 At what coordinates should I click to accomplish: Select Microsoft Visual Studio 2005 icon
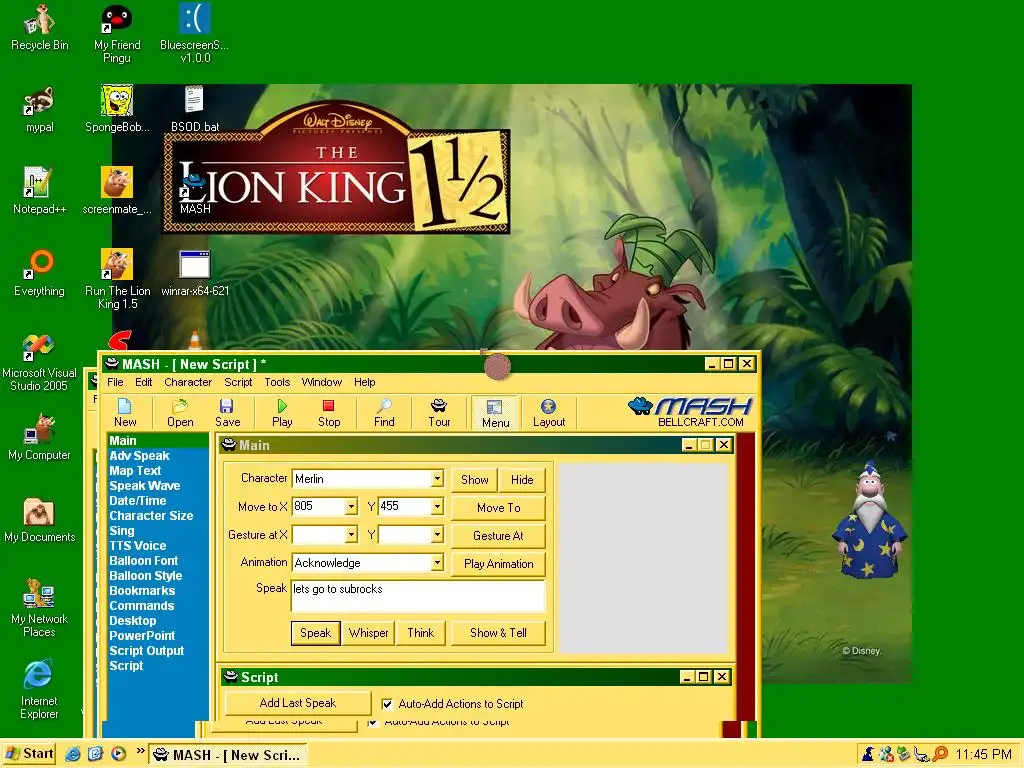pos(39,362)
